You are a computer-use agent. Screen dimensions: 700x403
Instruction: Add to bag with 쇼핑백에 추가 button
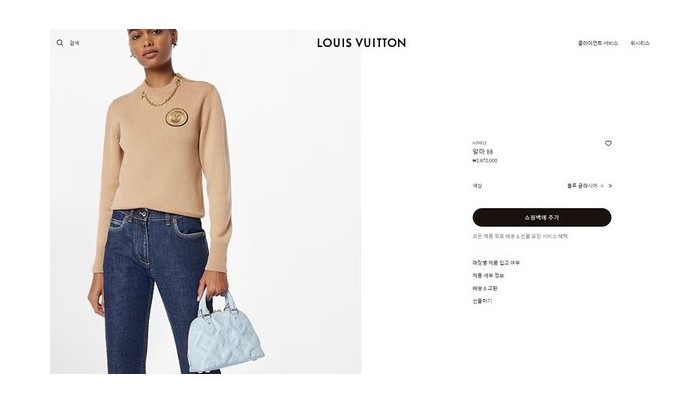click(x=542, y=217)
